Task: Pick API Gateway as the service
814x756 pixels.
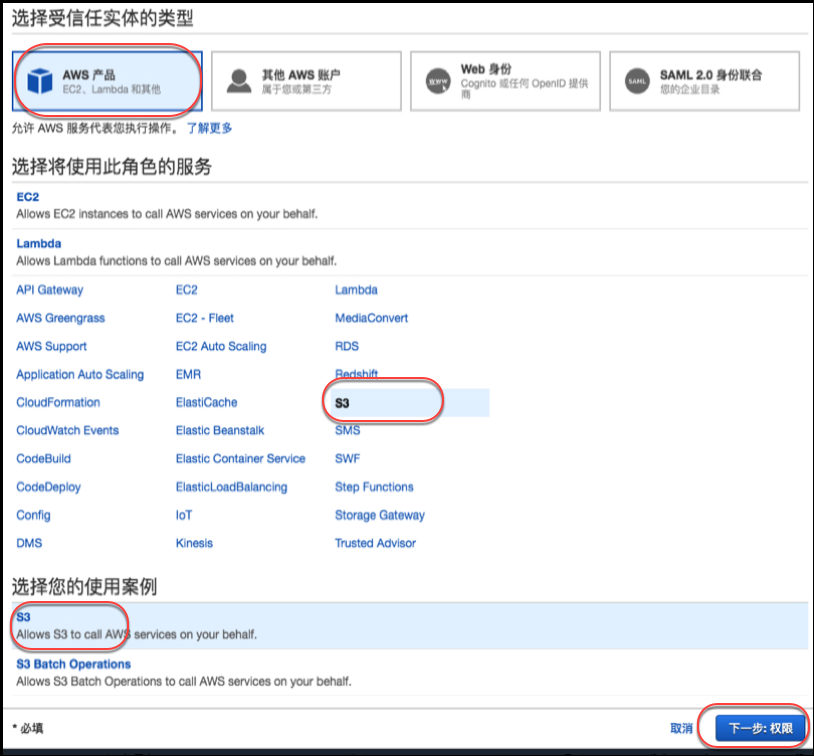Action: tap(50, 290)
